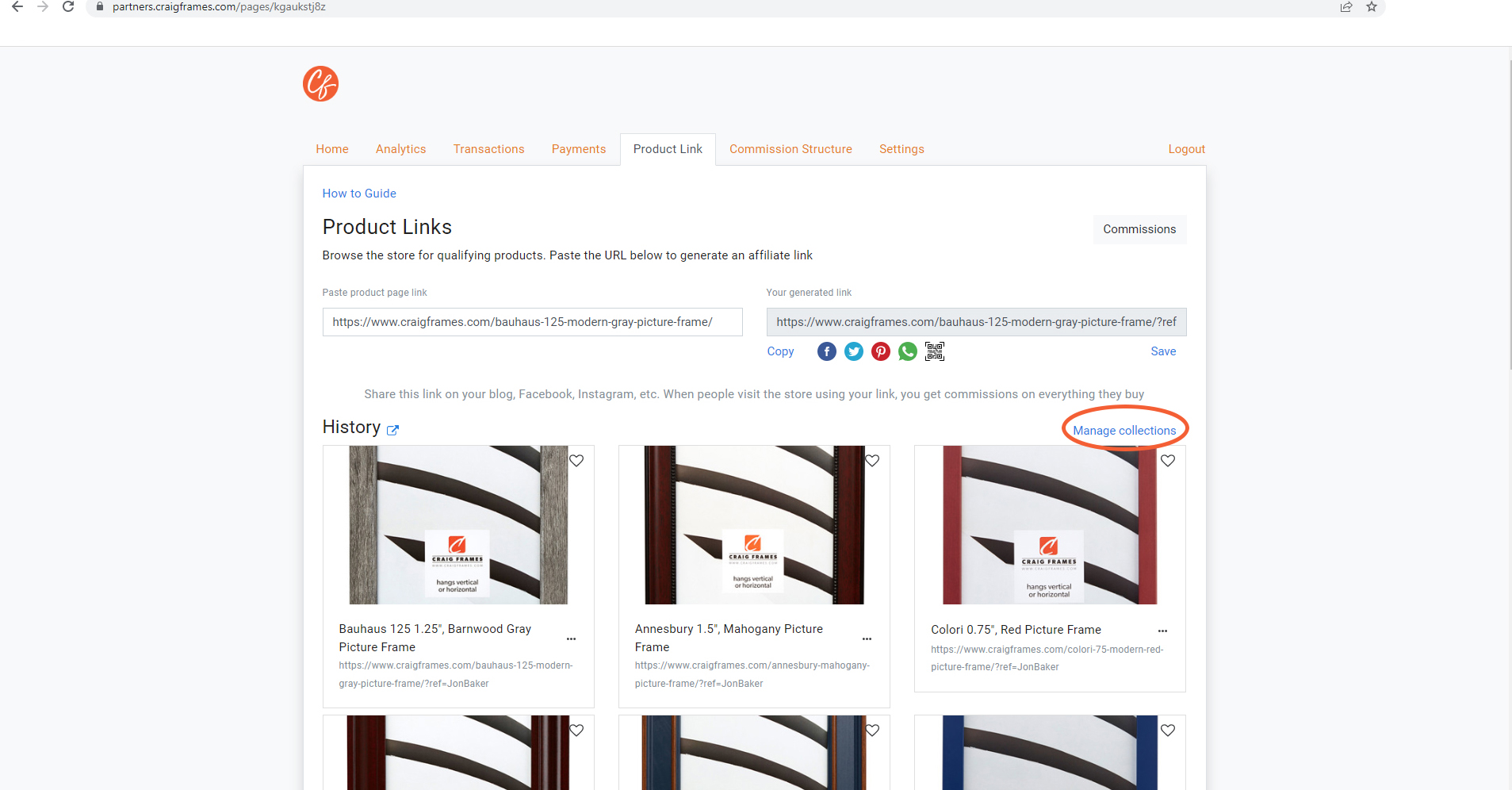The image size is (1512, 790).
Task: Open options menu for Bauhaus 125 card
Action: click(571, 639)
